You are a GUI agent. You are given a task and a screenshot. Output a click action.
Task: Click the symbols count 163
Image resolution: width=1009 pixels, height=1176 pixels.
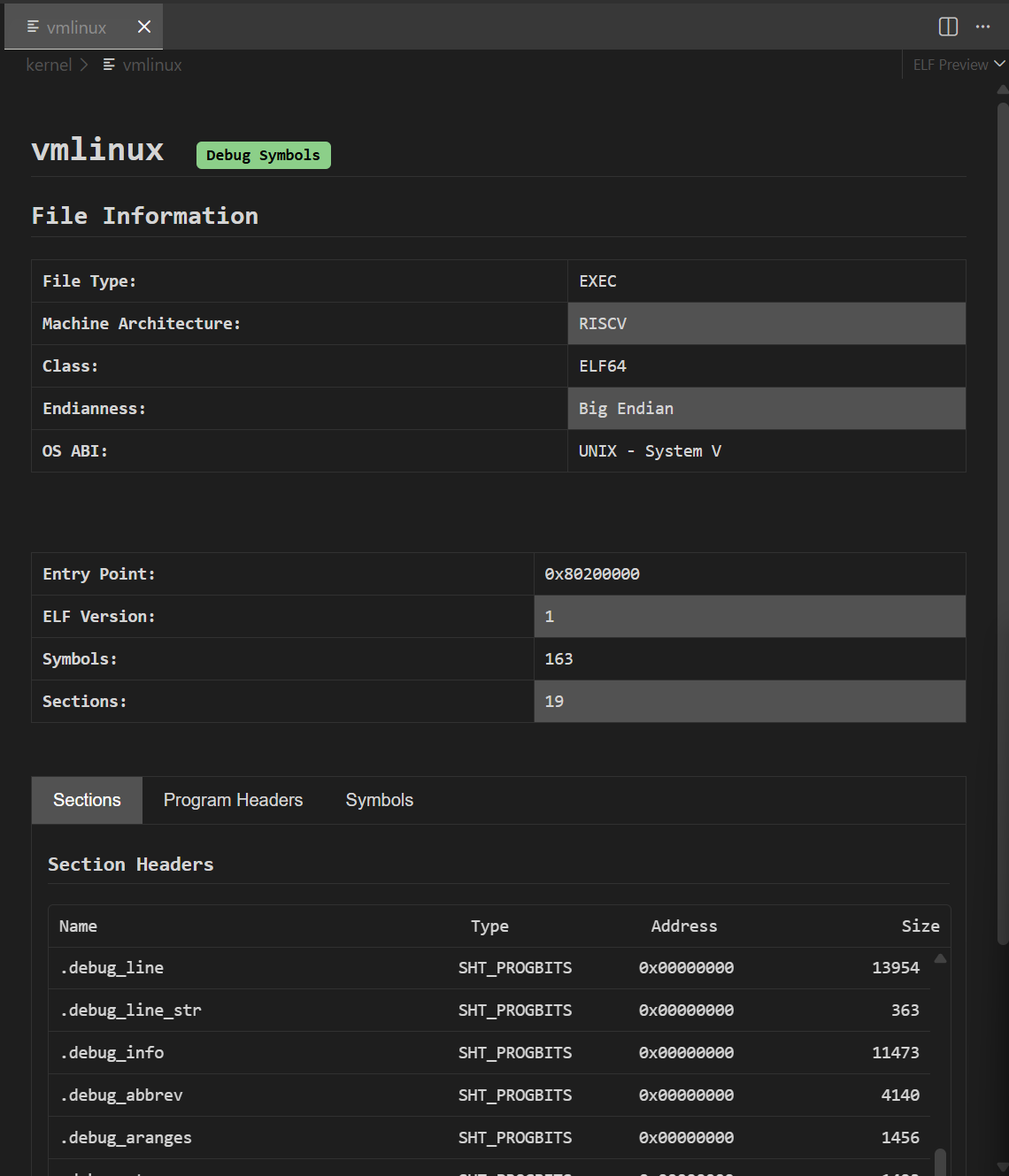point(558,659)
